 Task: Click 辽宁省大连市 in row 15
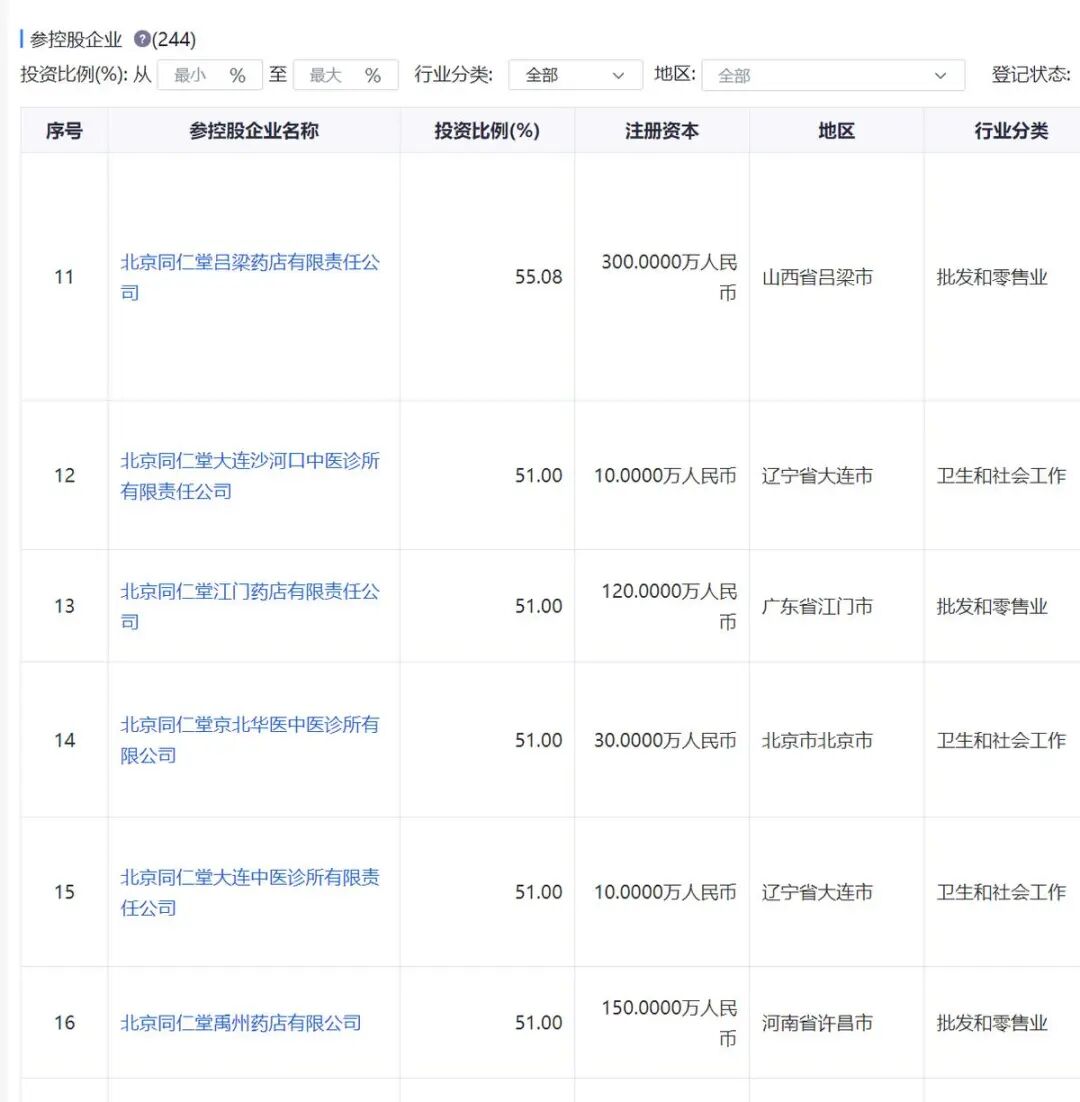click(817, 892)
